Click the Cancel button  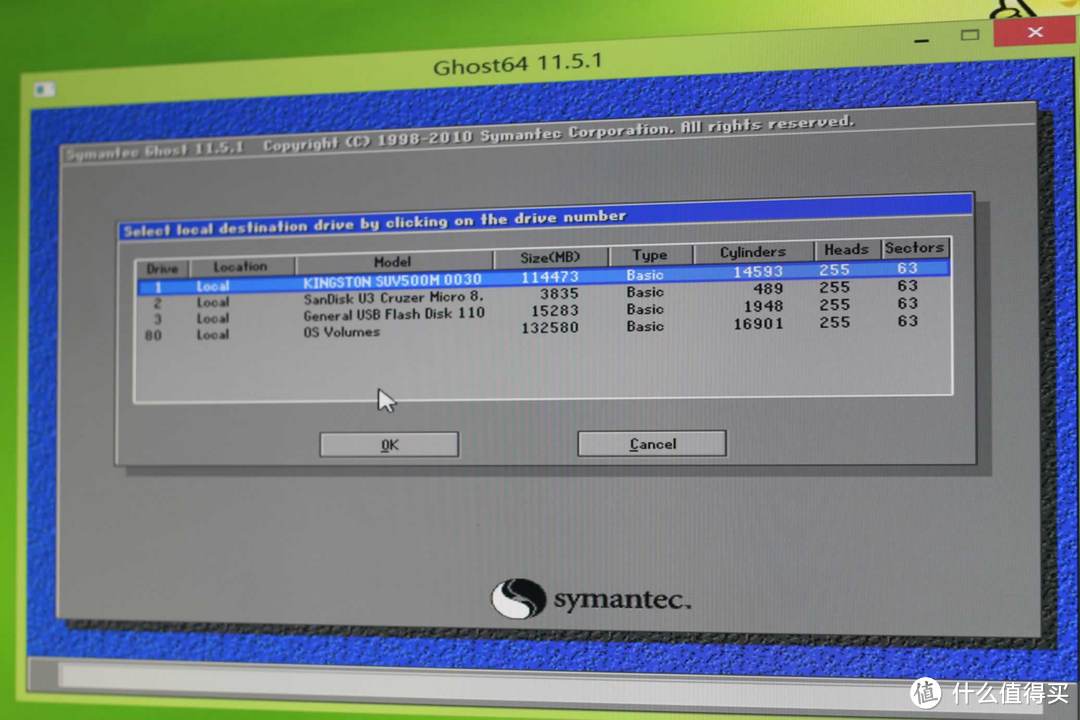pyautogui.click(x=652, y=444)
